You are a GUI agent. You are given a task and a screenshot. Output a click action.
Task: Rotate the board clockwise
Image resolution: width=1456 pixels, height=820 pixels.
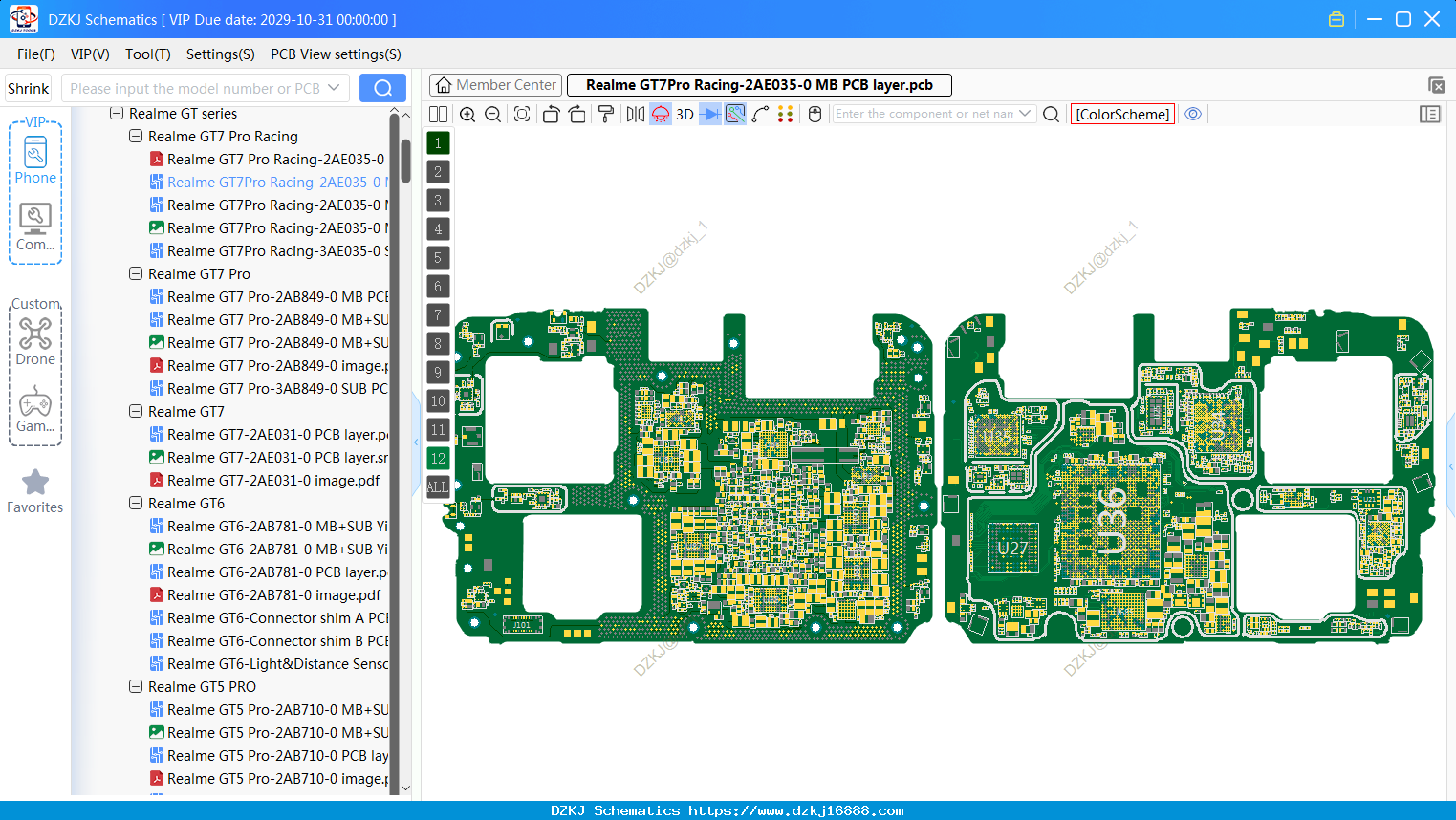pos(577,114)
